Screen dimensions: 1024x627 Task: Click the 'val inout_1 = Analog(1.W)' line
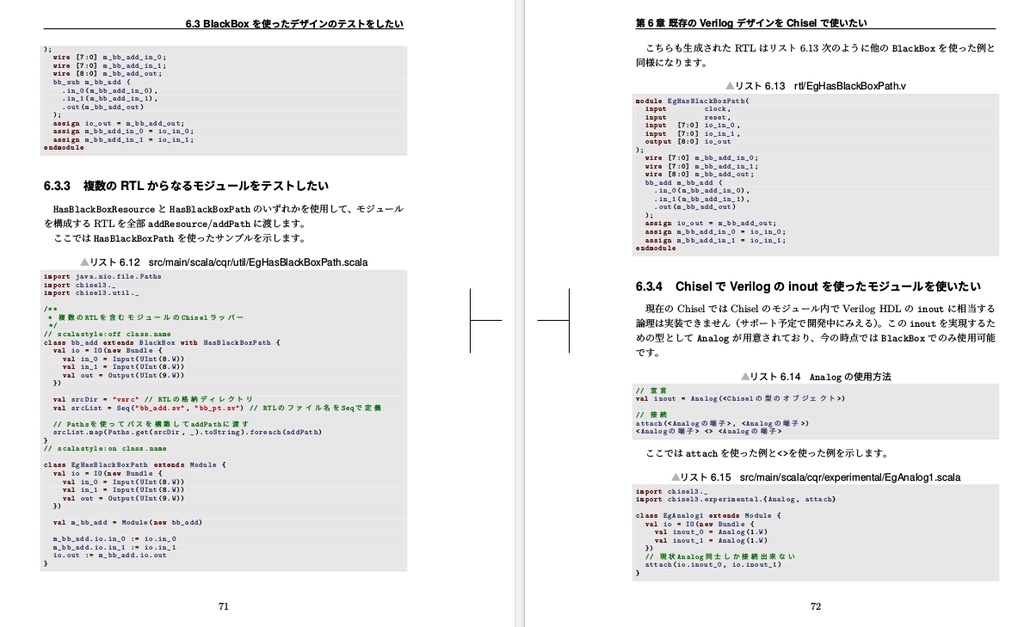711,541
